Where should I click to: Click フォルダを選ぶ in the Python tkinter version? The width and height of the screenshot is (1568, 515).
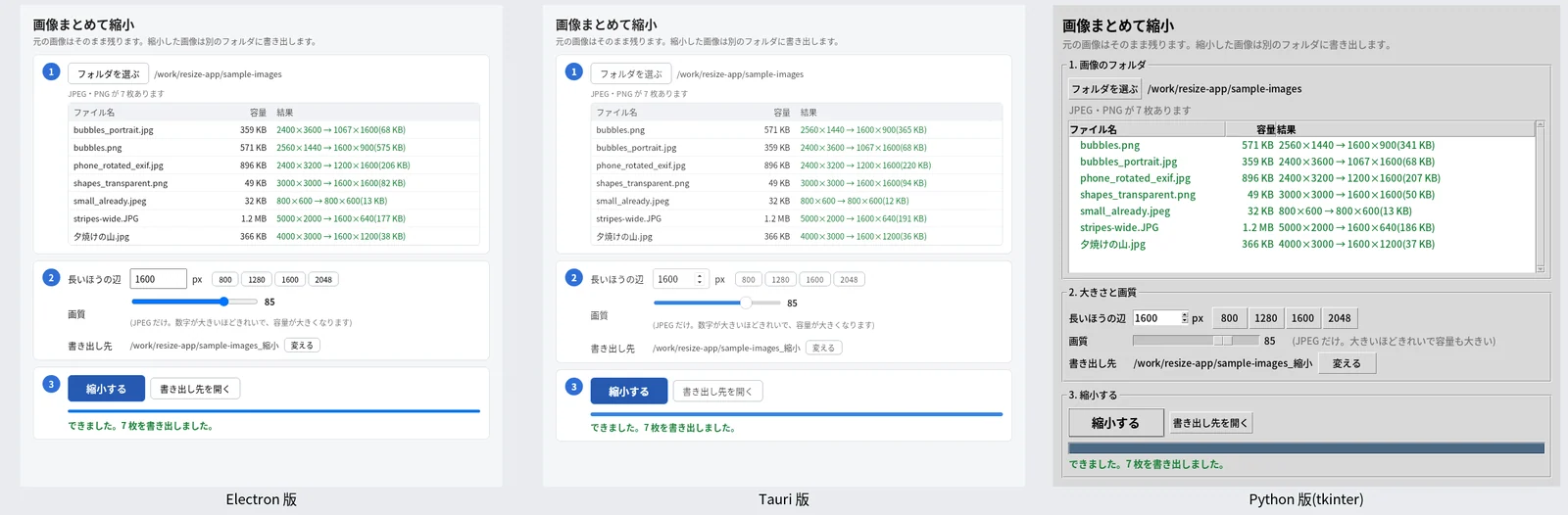coord(1105,88)
